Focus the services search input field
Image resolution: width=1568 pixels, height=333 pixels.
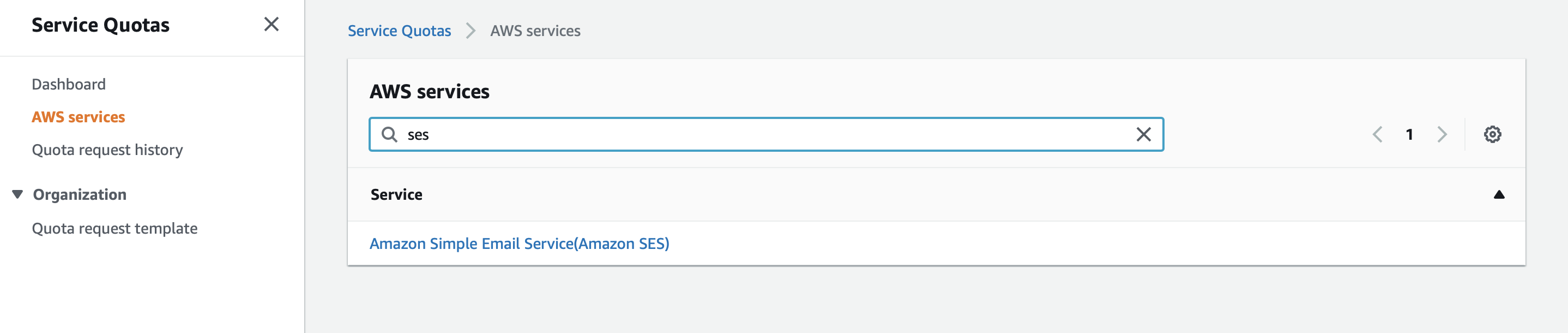761,134
